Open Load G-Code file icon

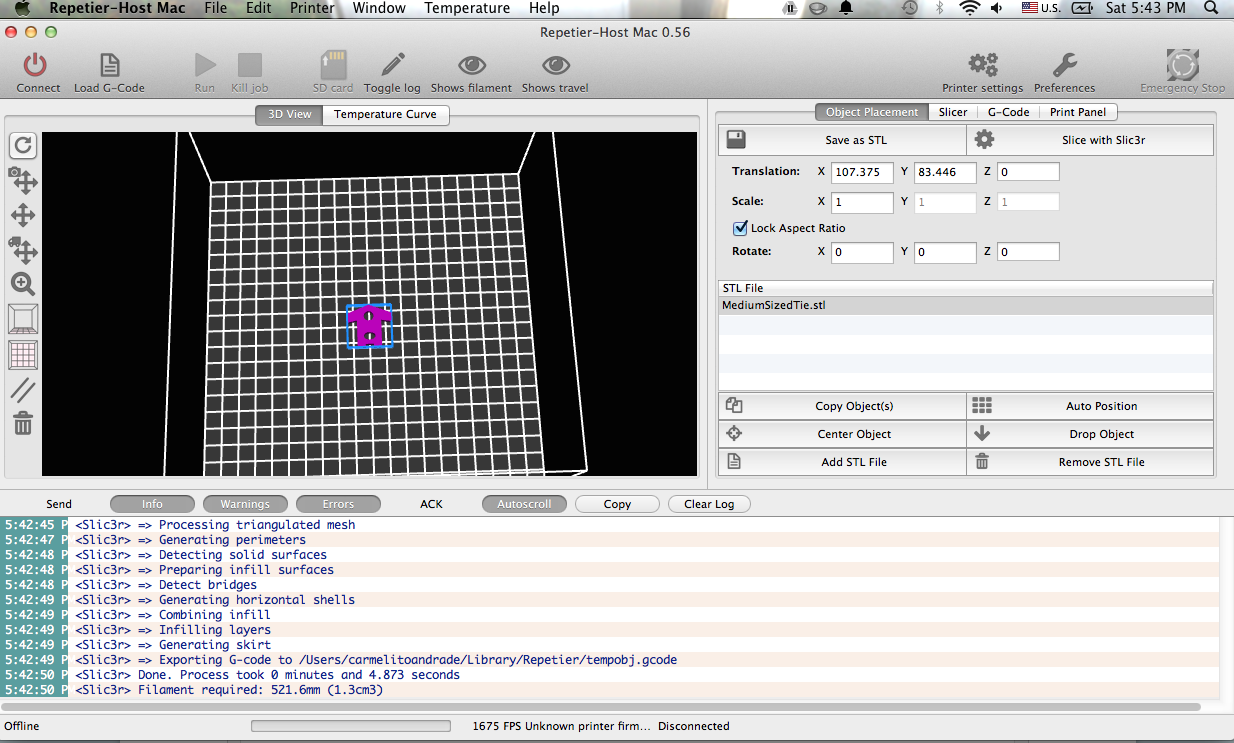click(109, 66)
